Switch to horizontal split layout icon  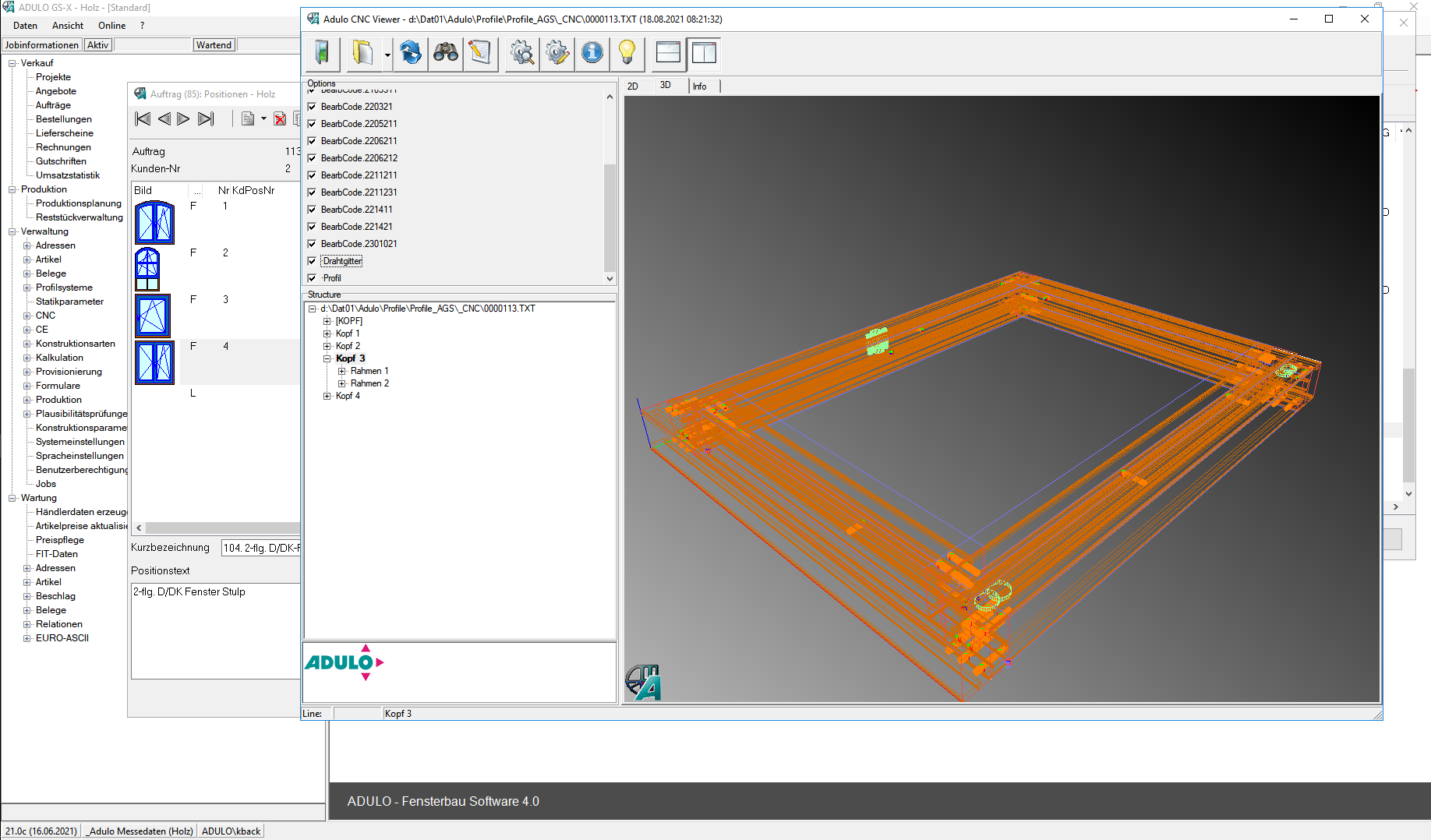coord(669,53)
